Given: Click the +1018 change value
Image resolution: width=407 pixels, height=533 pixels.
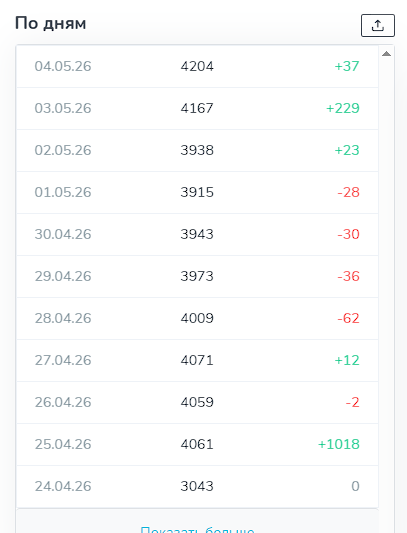Looking at the screenshot, I should pos(339,444).
